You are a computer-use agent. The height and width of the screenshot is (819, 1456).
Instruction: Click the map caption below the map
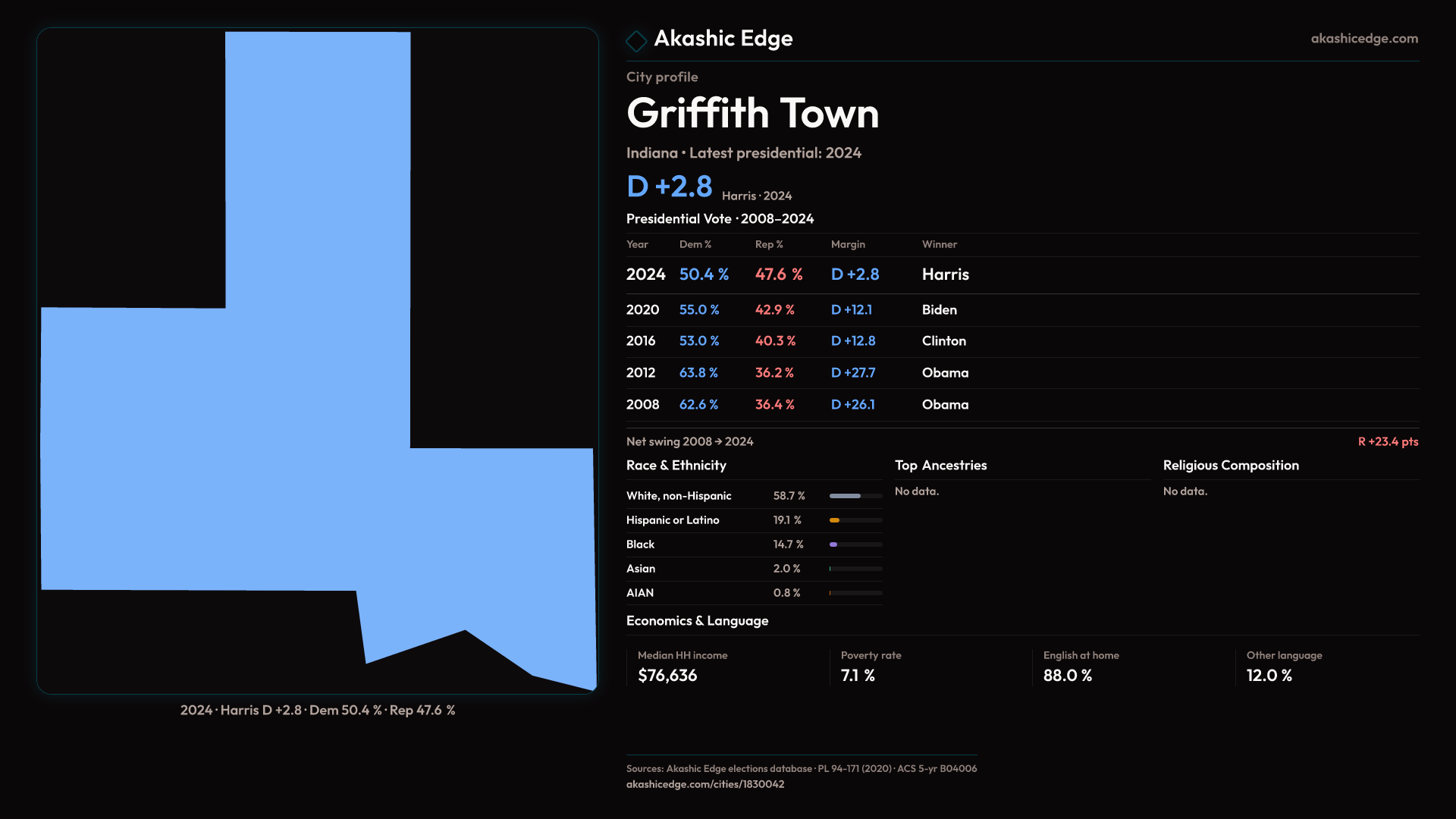(x=318, y=711)
